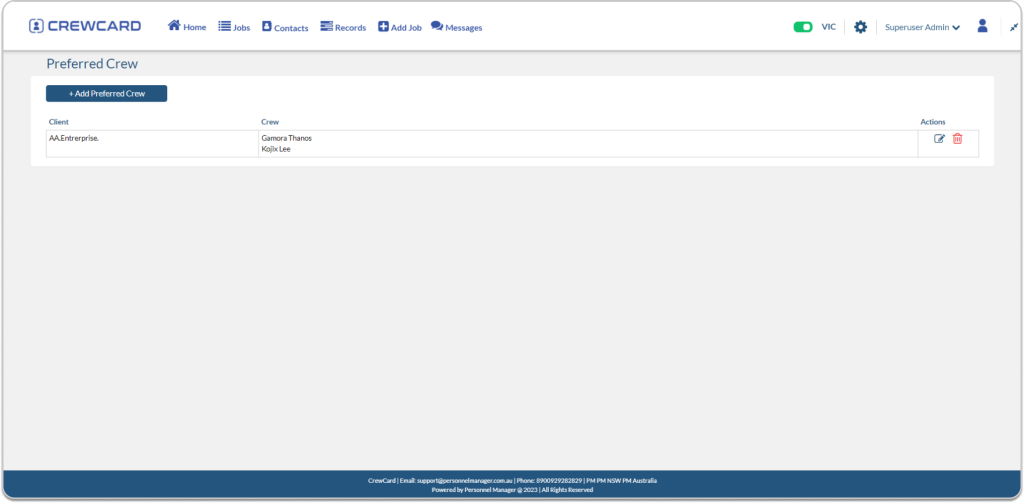Delete the AA.Entrerprise row with trash icon

coord(957,139)
